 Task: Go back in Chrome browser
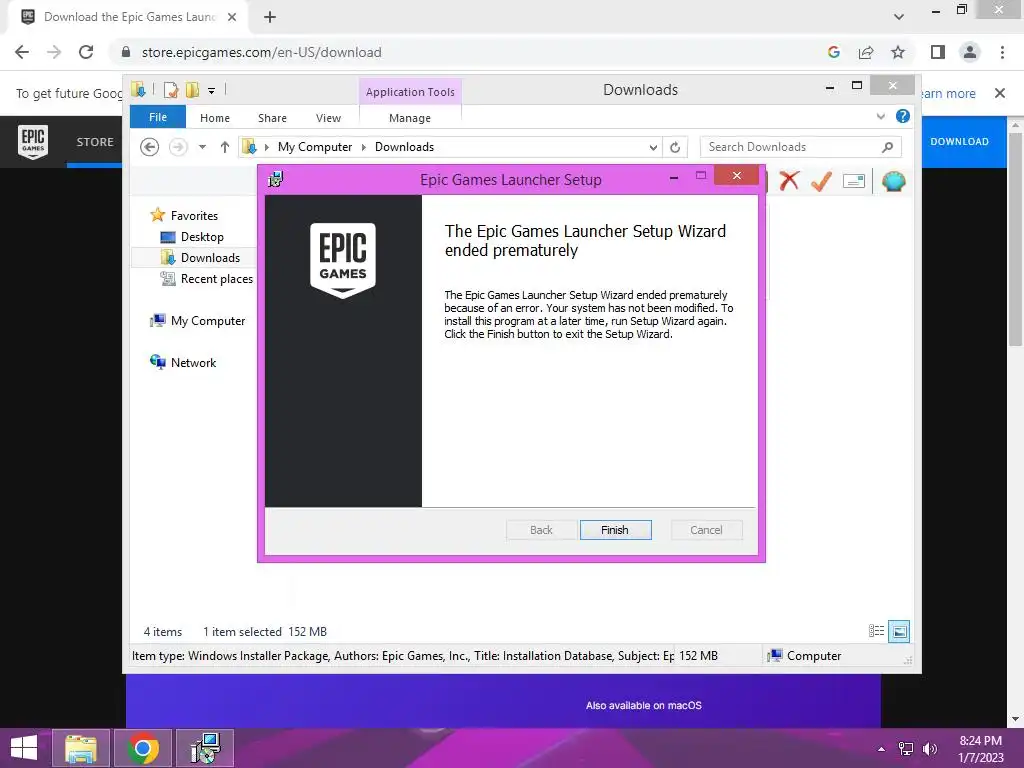coord(22,52)
